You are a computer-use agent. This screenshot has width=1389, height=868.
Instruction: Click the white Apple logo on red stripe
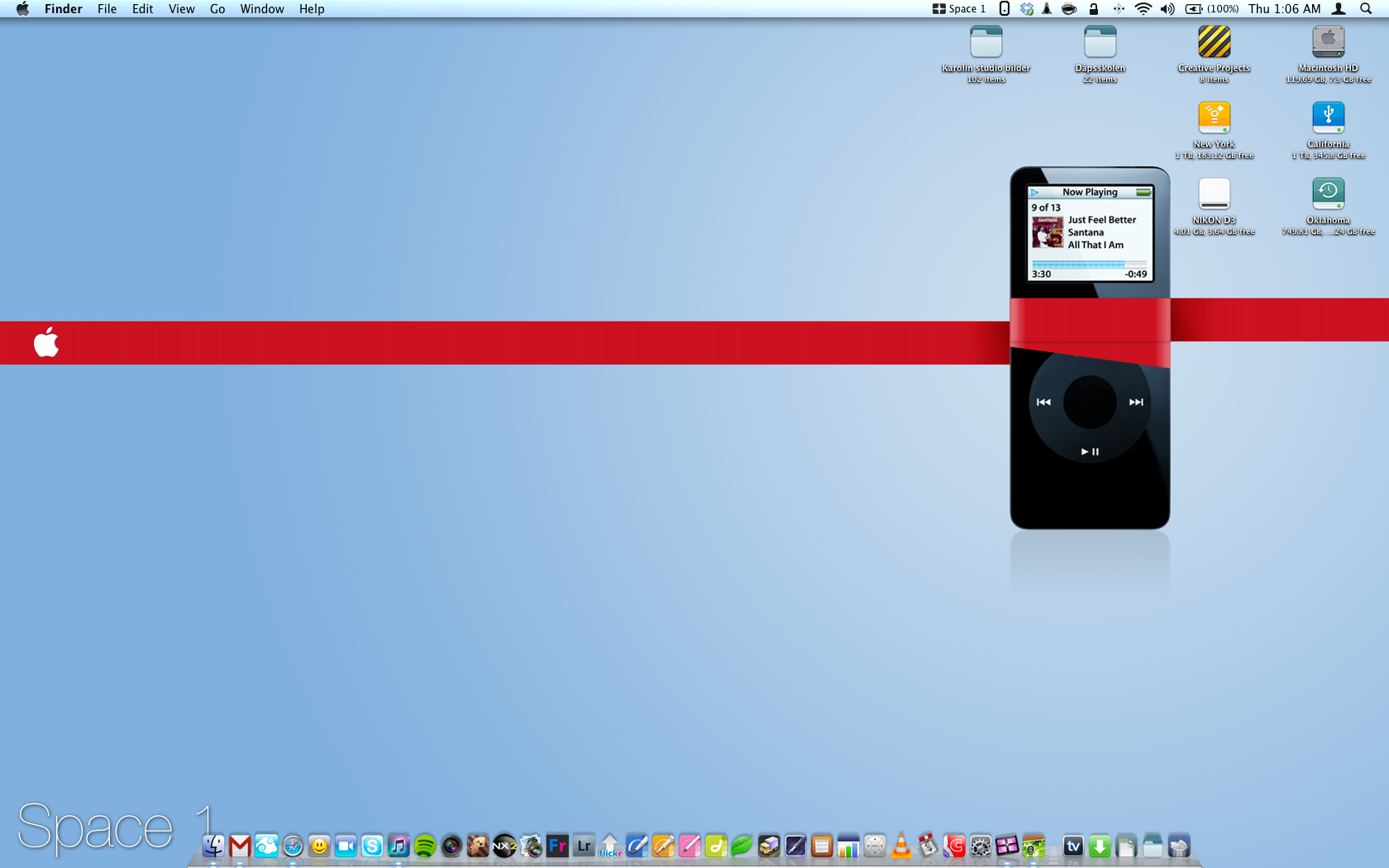[x=46, y=341]
